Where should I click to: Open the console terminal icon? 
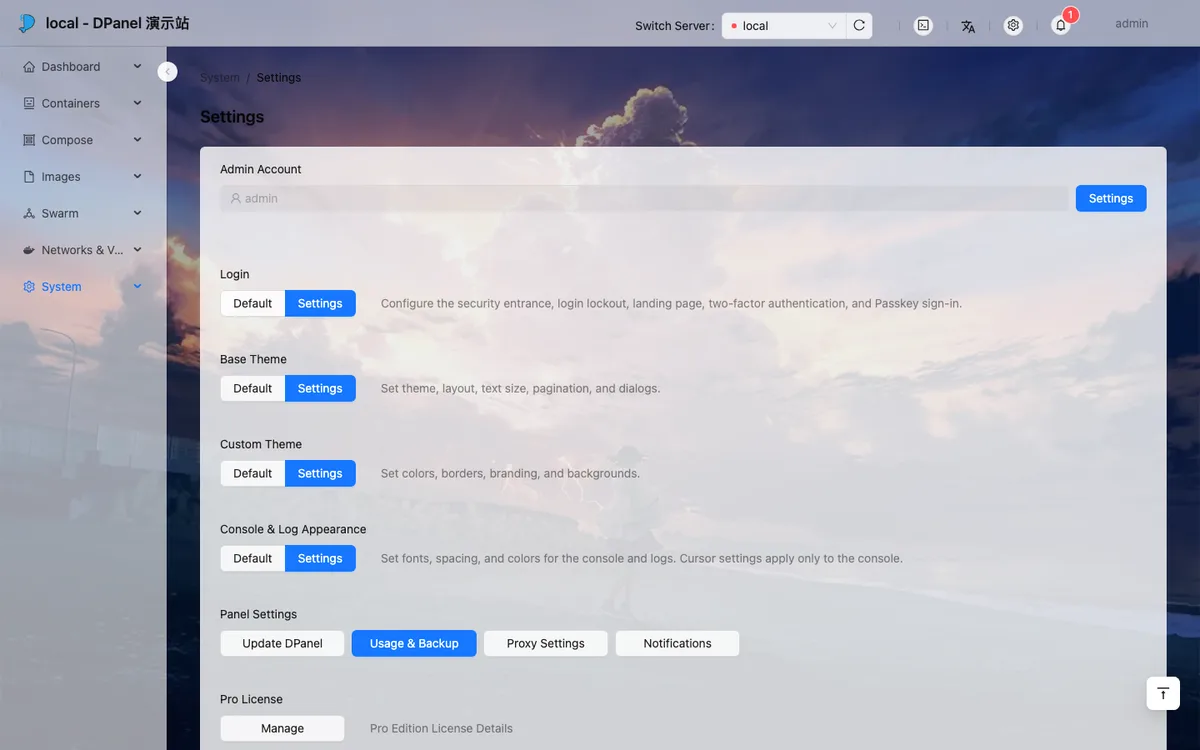point(924,26)
